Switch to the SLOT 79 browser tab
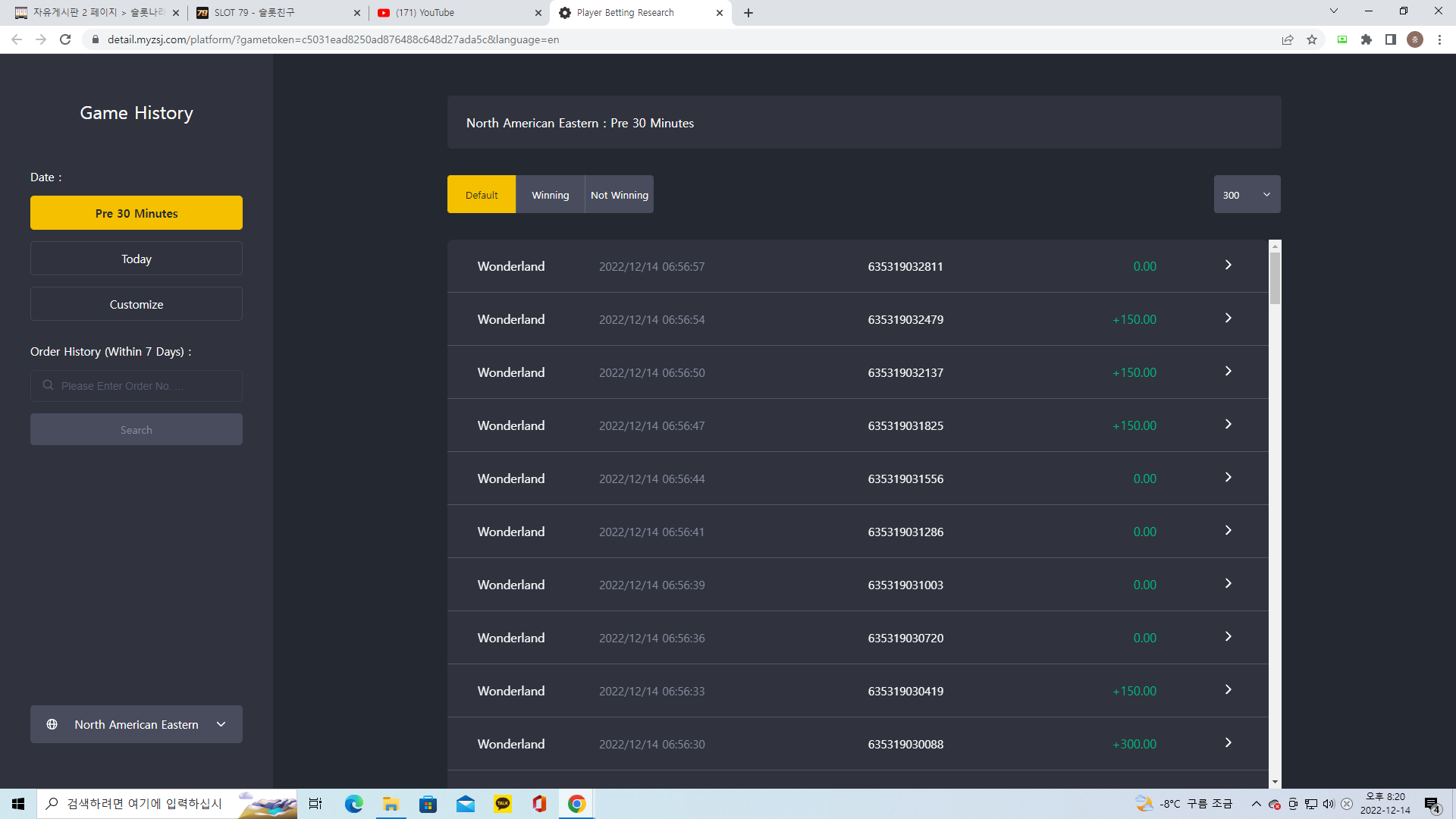The width and height of the screenshot is (1456, 819). tap(277, 13)
